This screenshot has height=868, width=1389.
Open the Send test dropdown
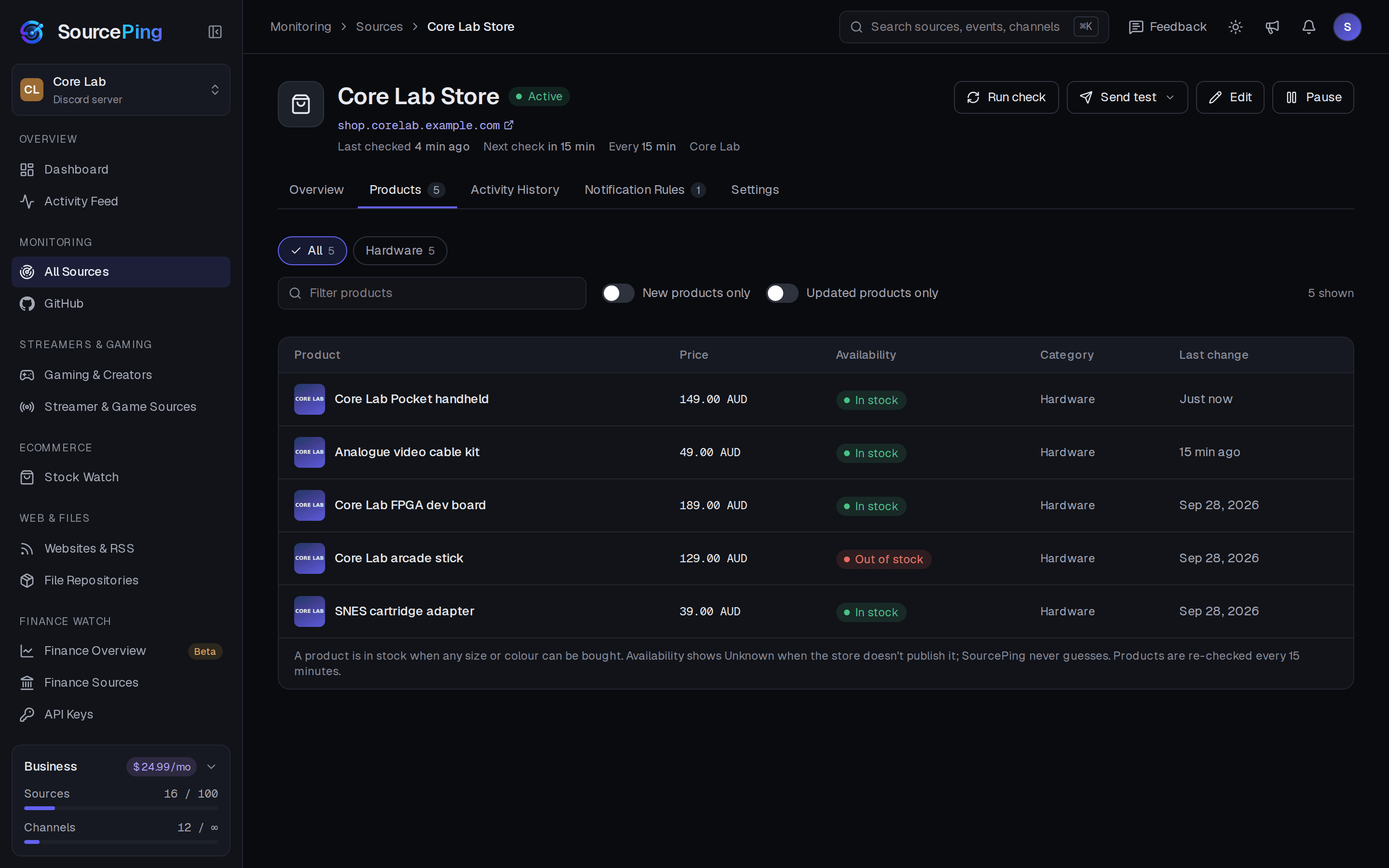[1127, 97]
